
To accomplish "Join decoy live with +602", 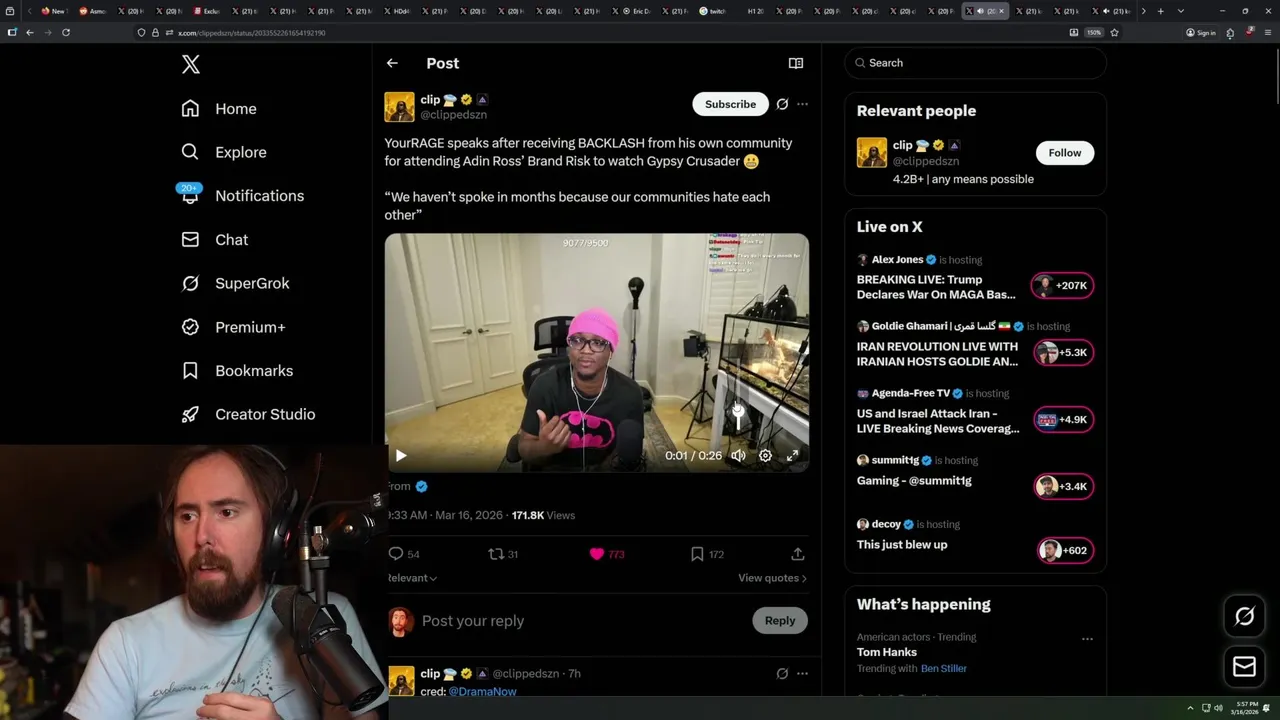I will 1066,551.
